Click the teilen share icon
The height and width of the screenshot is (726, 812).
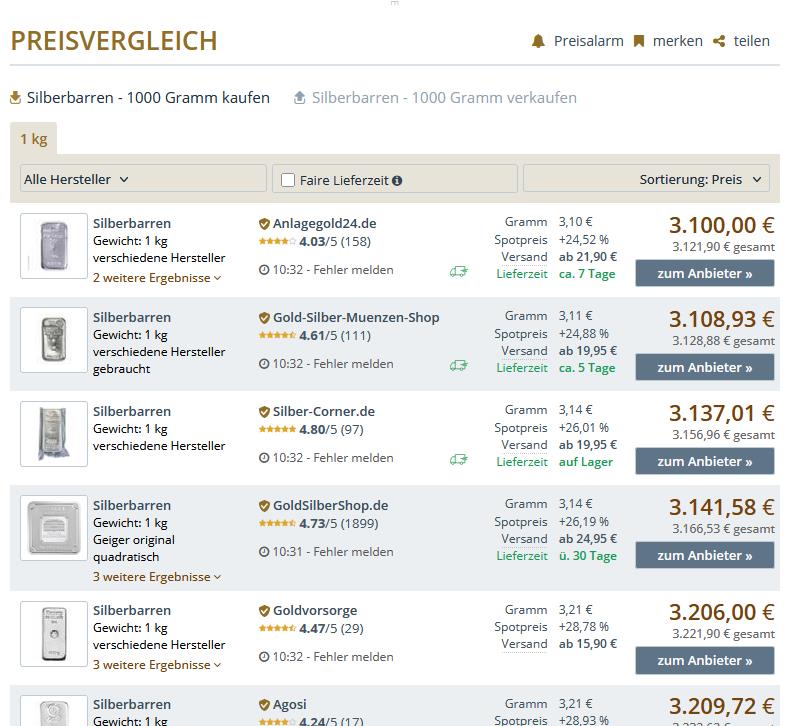click(x=719, y=41)
